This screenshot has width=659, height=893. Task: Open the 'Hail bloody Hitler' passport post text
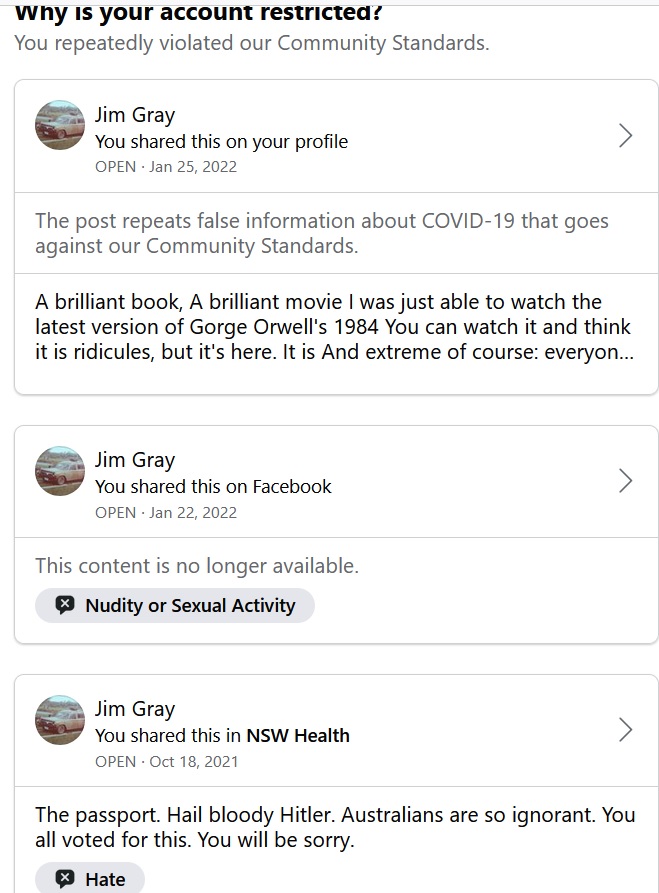(335, 827)
